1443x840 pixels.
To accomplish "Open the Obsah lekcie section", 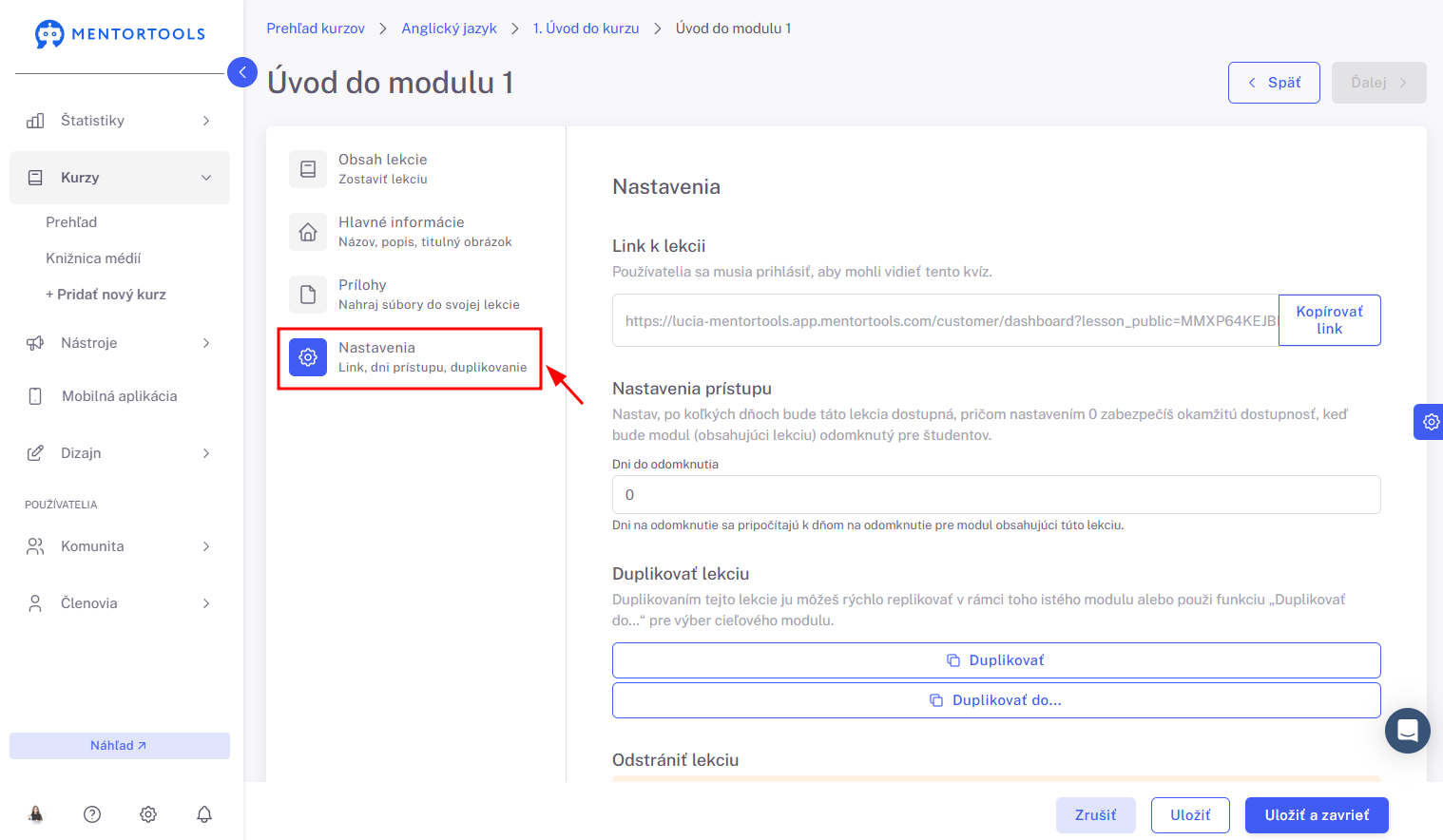I will [410, 169].
